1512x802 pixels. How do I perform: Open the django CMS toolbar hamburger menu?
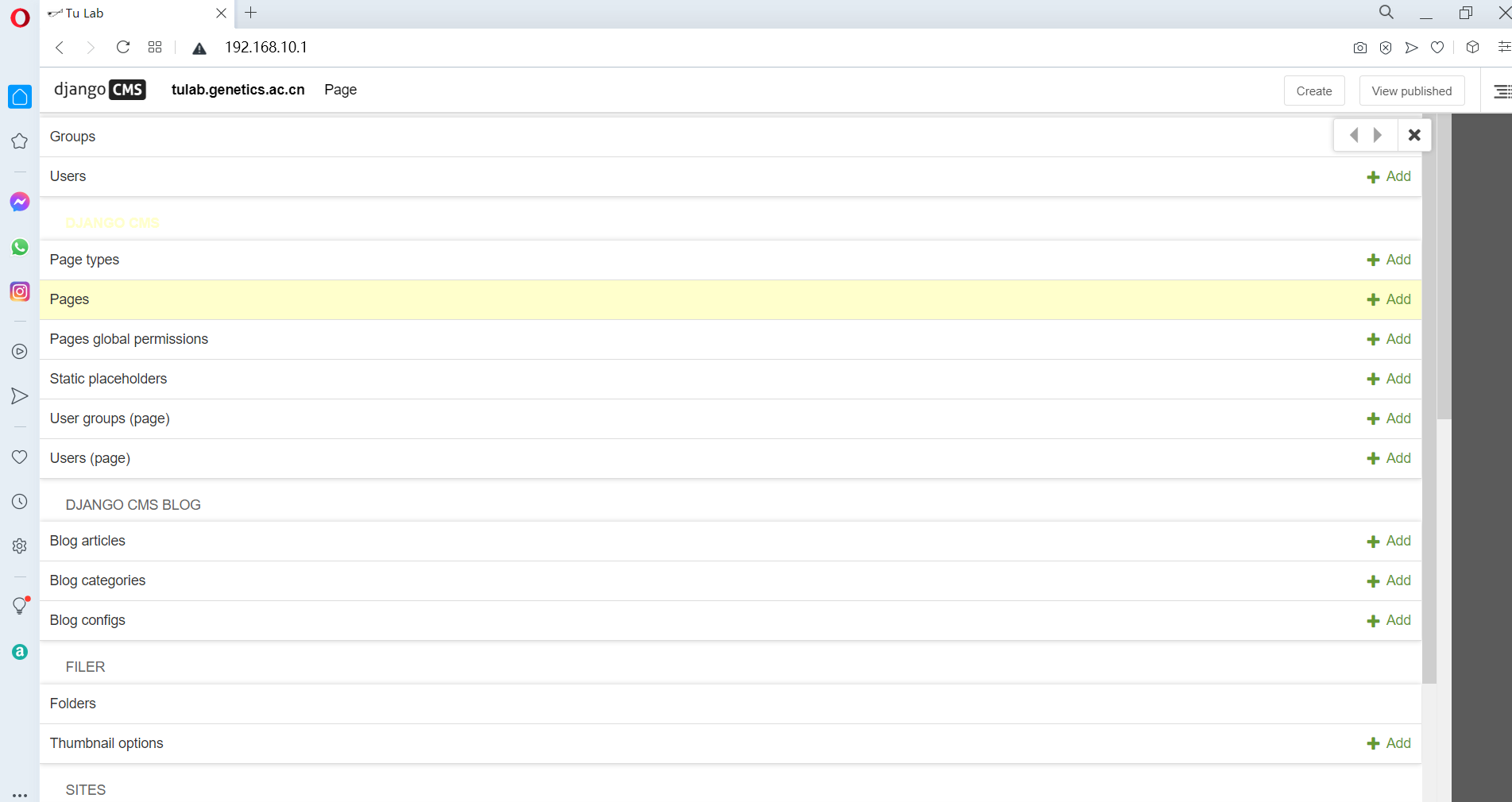pos(1502,91)
